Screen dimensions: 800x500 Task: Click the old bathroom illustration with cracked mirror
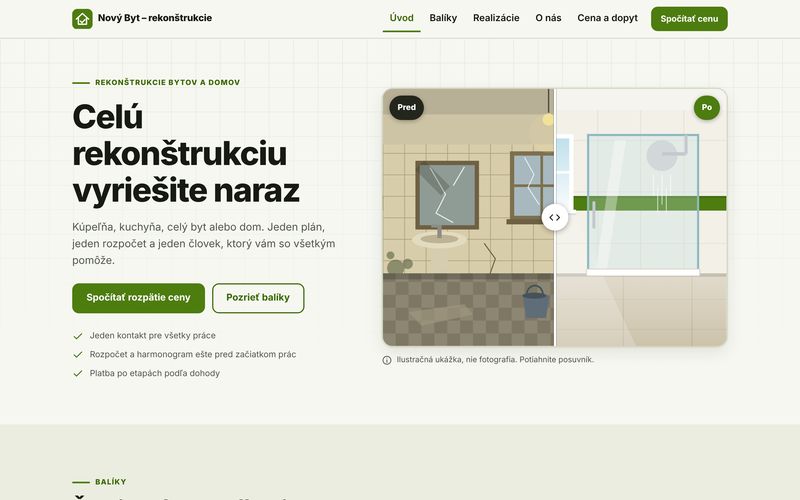pyautogui.click(x=468, y=217)
